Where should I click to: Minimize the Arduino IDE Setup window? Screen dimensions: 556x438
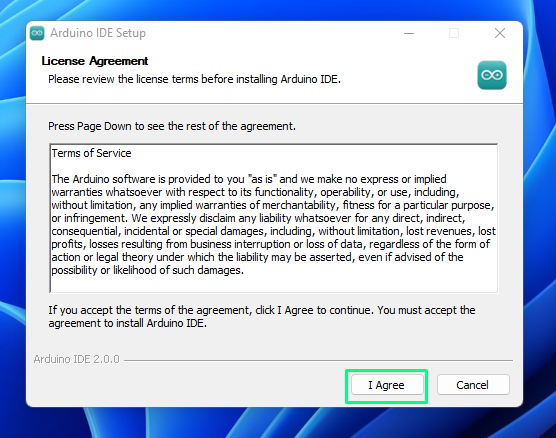click(409, 33)
